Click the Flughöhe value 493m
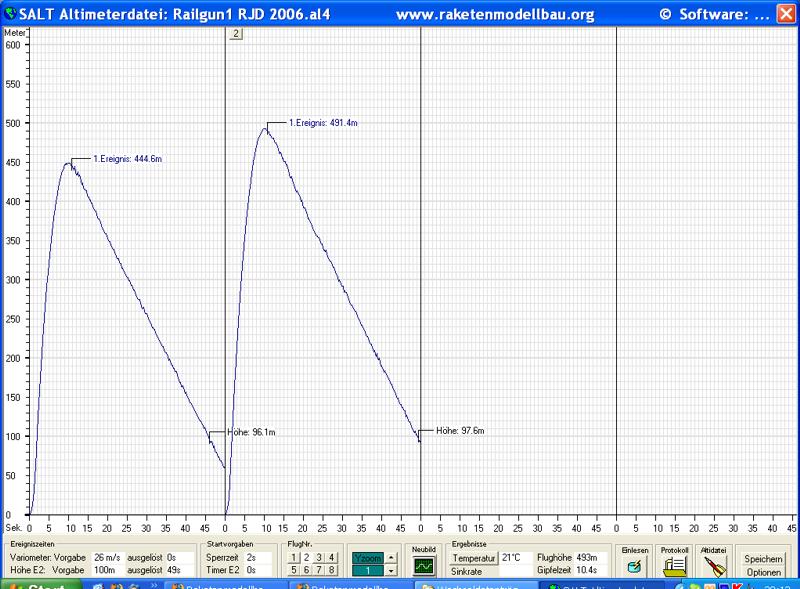This screenshot has height=589, width=800. pos(591,557)
